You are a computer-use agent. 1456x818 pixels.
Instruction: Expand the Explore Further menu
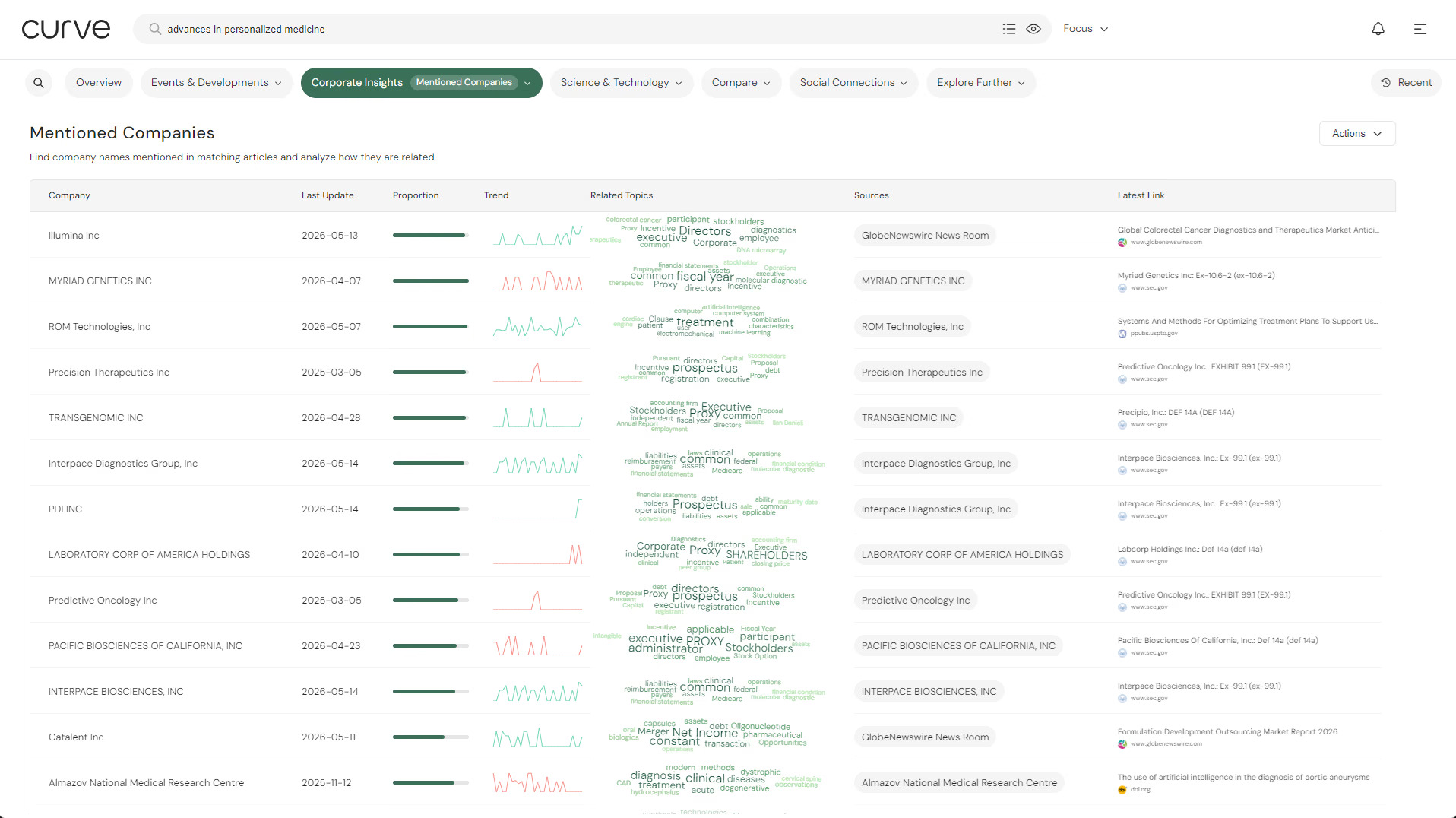(981, 83)
